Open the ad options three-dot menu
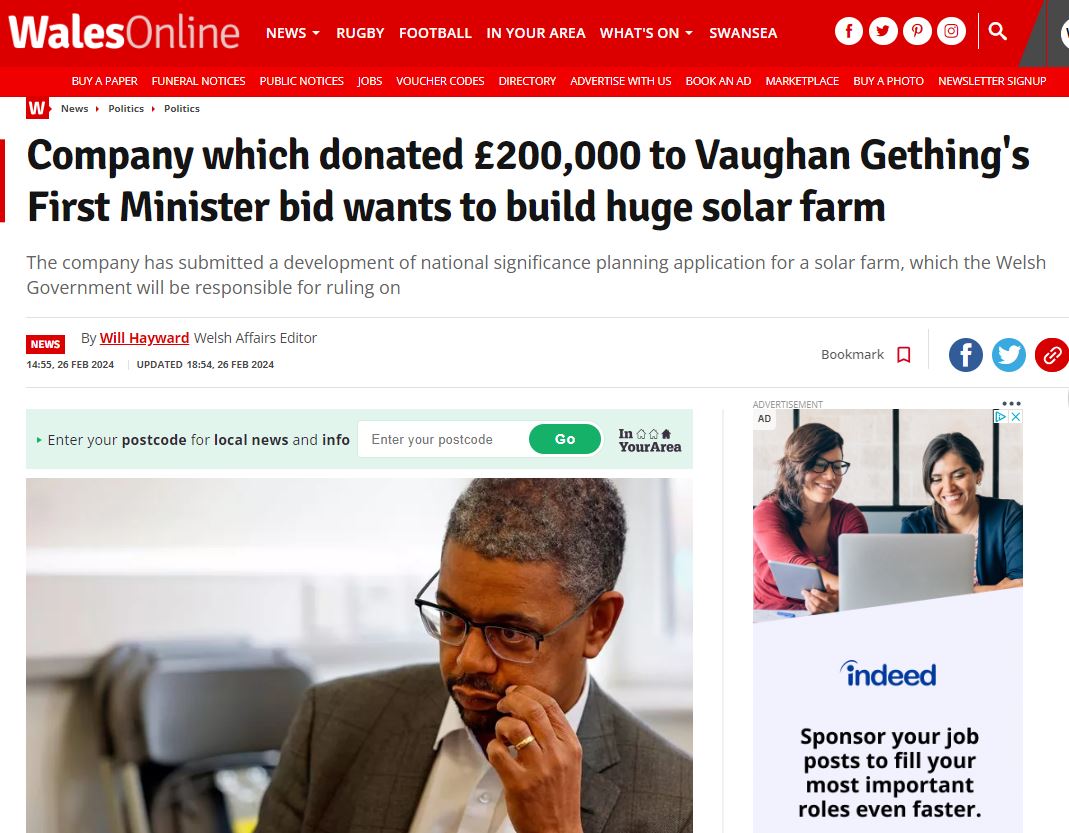 [x=1011, y=404]
